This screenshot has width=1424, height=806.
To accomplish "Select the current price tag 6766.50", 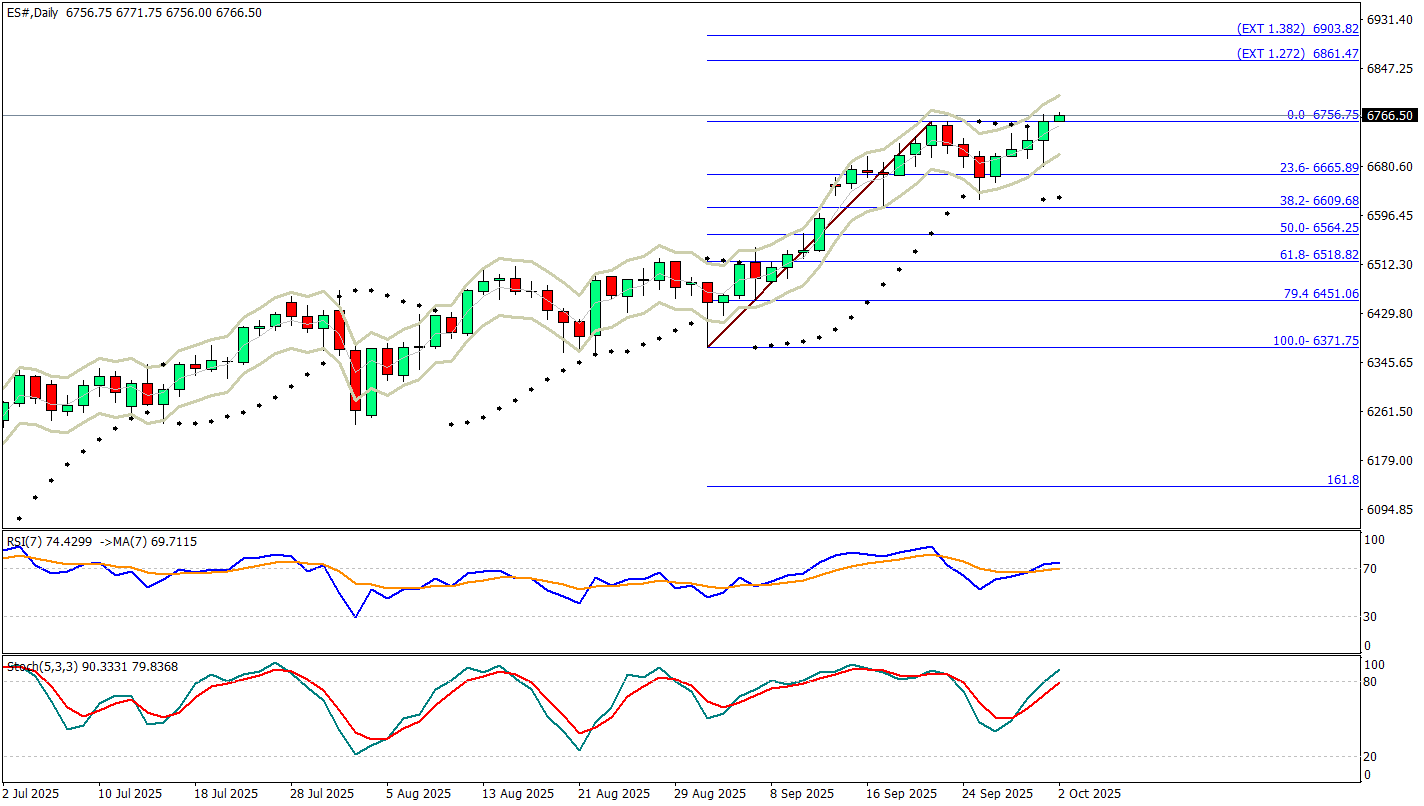I will click(1391, 116).
